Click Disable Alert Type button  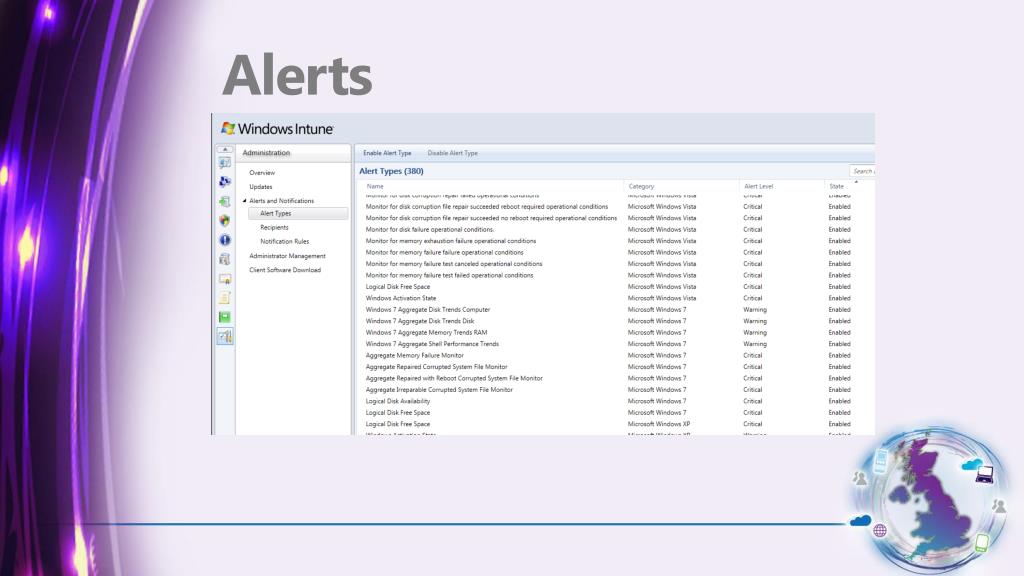click(x=453, y=153)
